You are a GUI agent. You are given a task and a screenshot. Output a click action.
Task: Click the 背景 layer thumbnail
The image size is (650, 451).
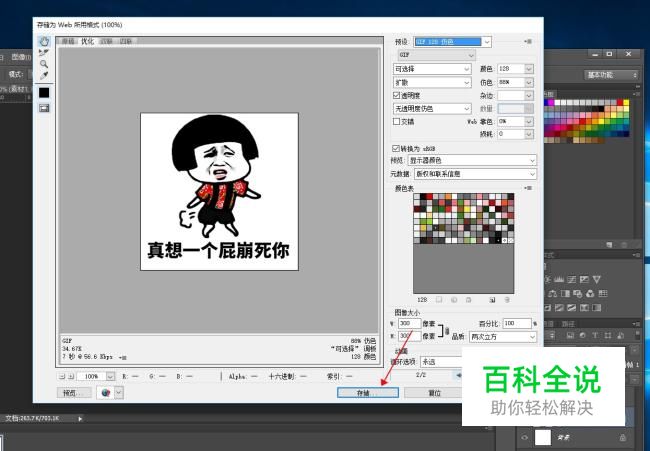coord(543,437)
